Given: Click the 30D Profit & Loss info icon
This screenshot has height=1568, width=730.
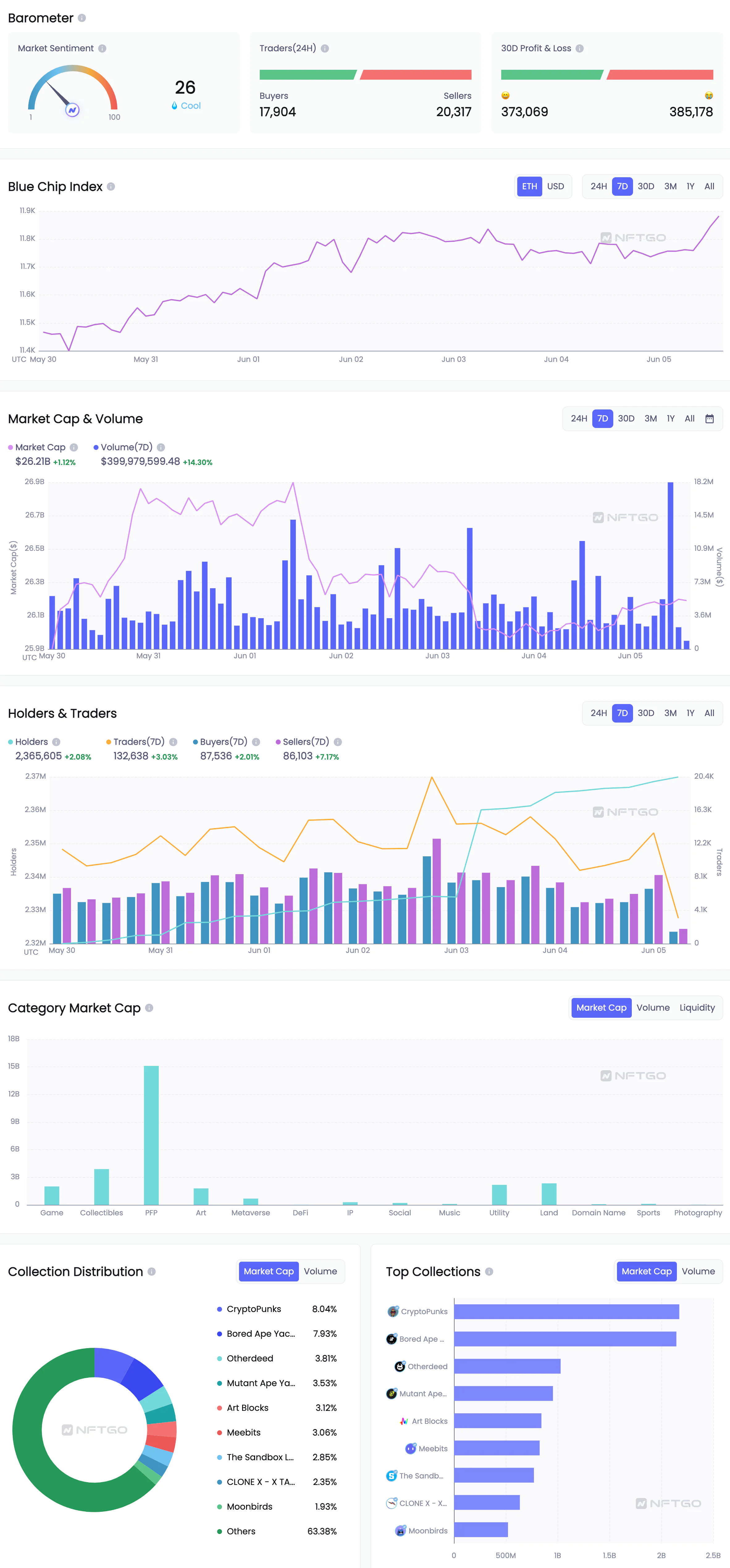Looking at the screenshot, I should (x=580, y=49).
